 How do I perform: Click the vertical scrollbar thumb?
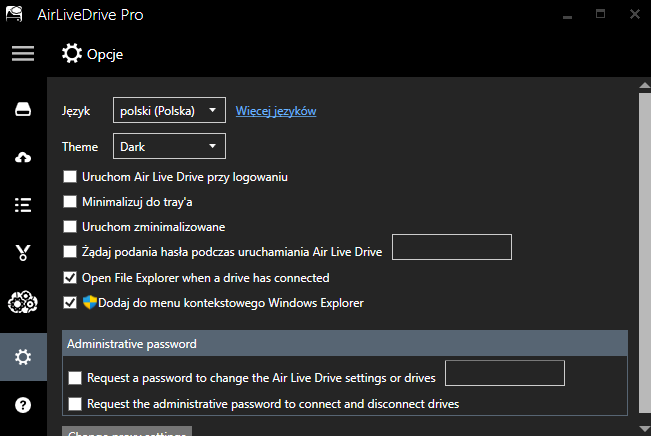(x=645, y=253)
